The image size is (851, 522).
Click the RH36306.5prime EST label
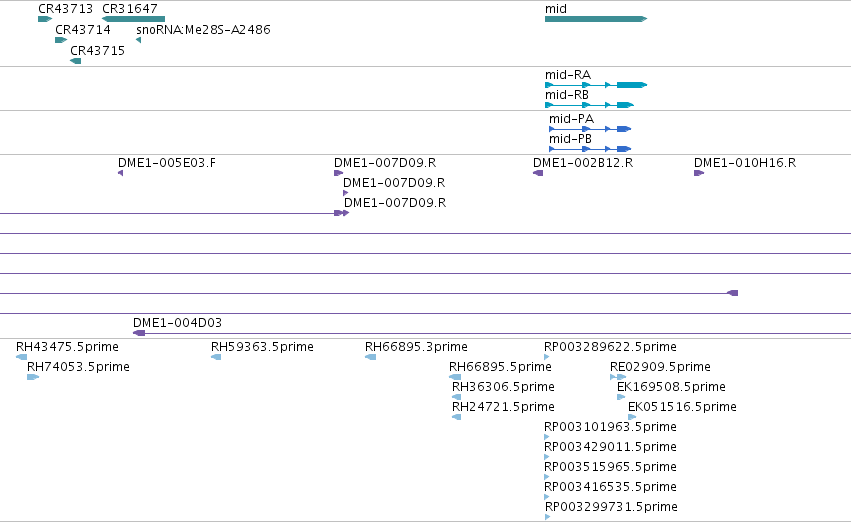pyautogui.click(x=503, y=387)
